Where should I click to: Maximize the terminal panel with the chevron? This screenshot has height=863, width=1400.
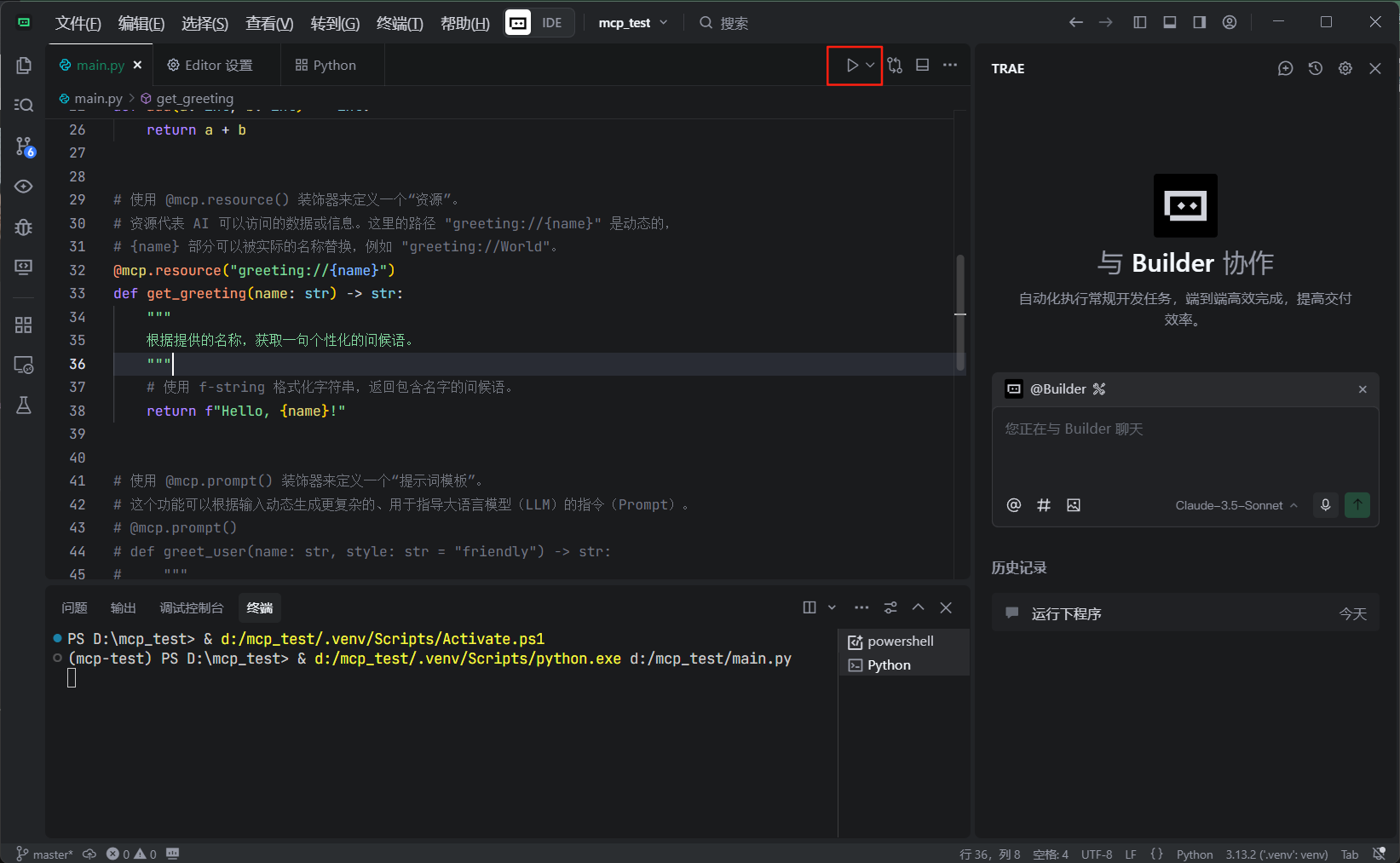[x=918, y=607]
